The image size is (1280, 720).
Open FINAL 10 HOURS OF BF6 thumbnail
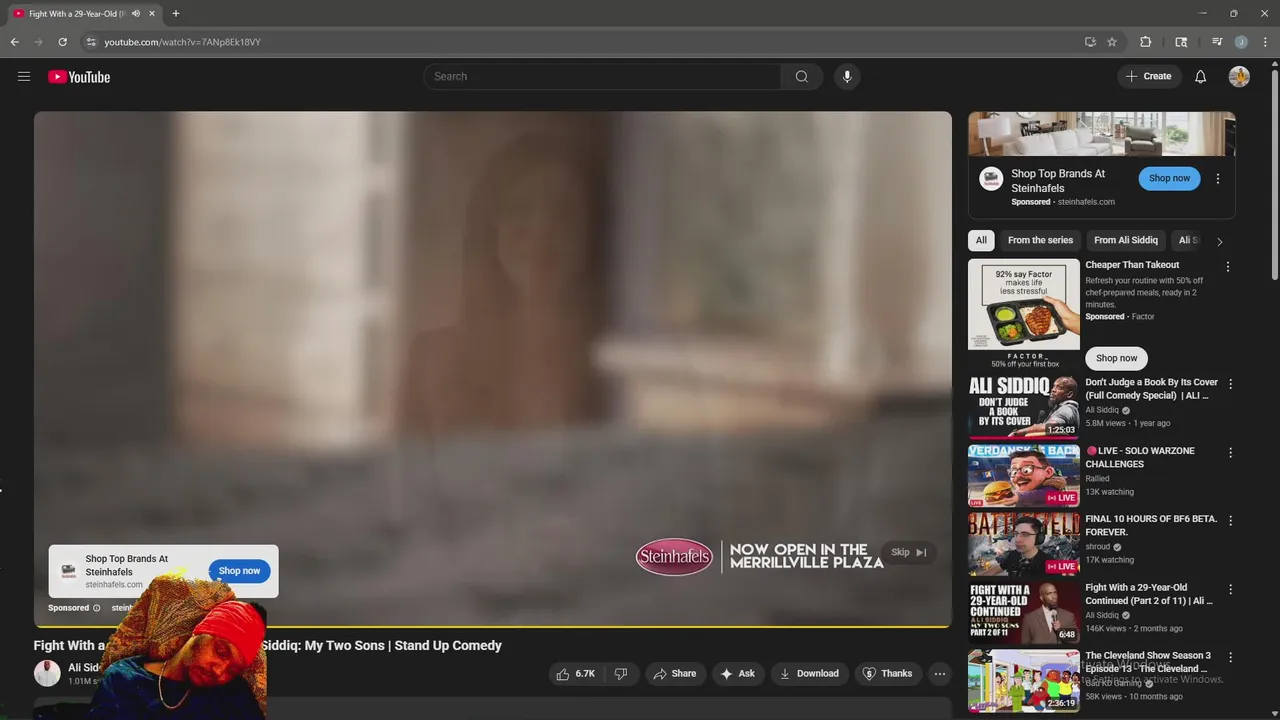tap(1024, 543)
